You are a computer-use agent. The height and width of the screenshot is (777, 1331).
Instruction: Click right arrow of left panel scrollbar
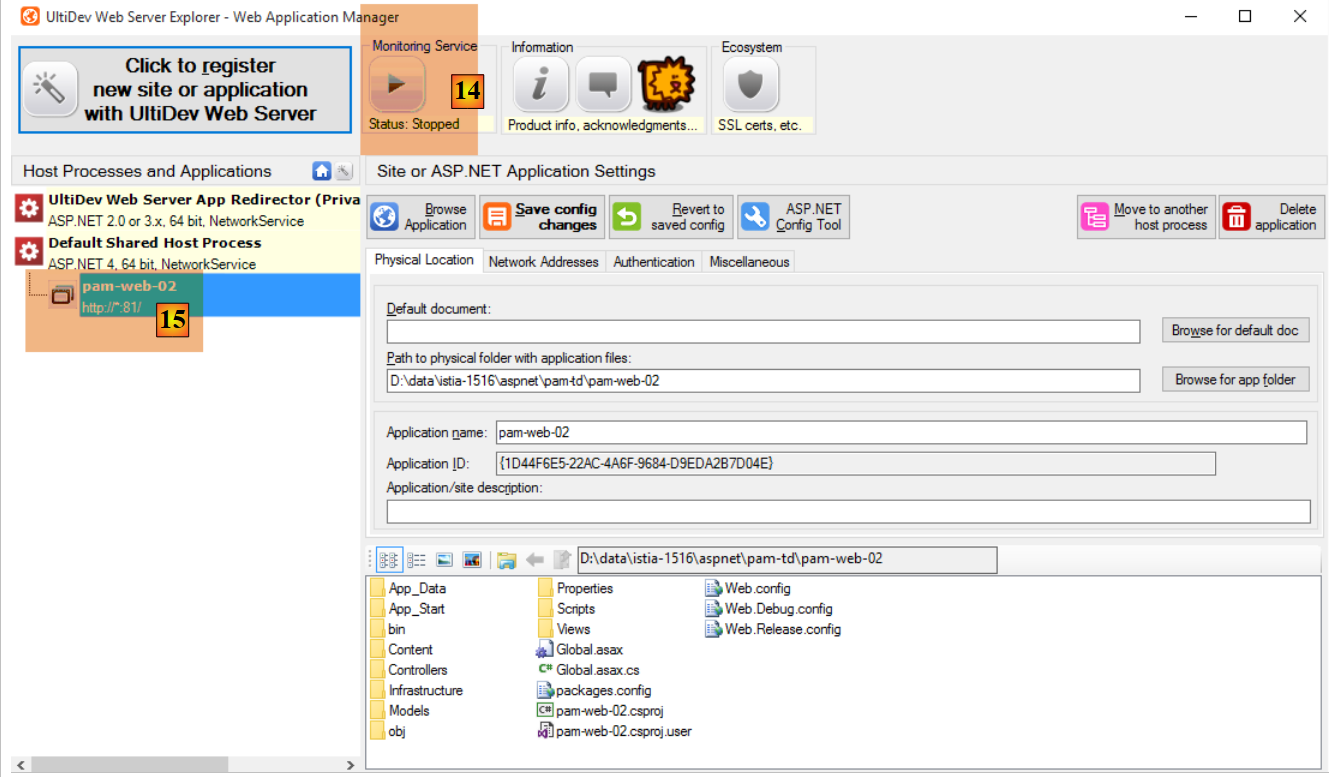tap(350, 765)
